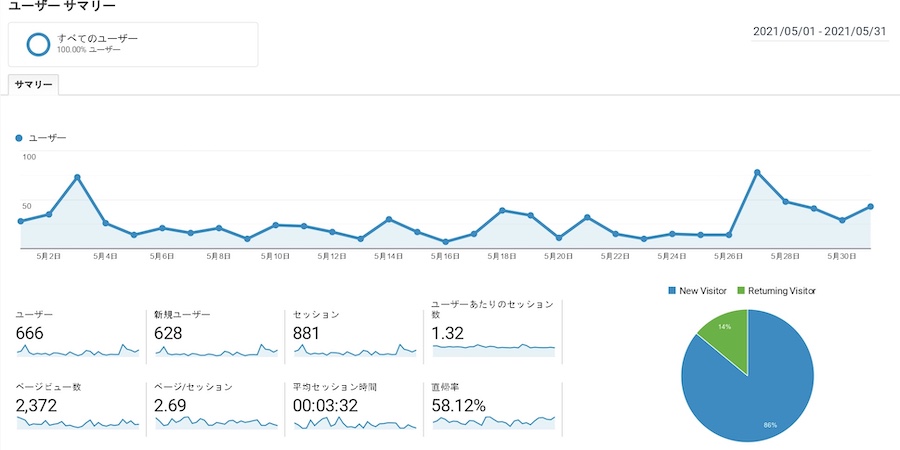
Task: Click the 新規ユーザー sparkline under 628
Action: pyautogui.click(x=216, y=351)
